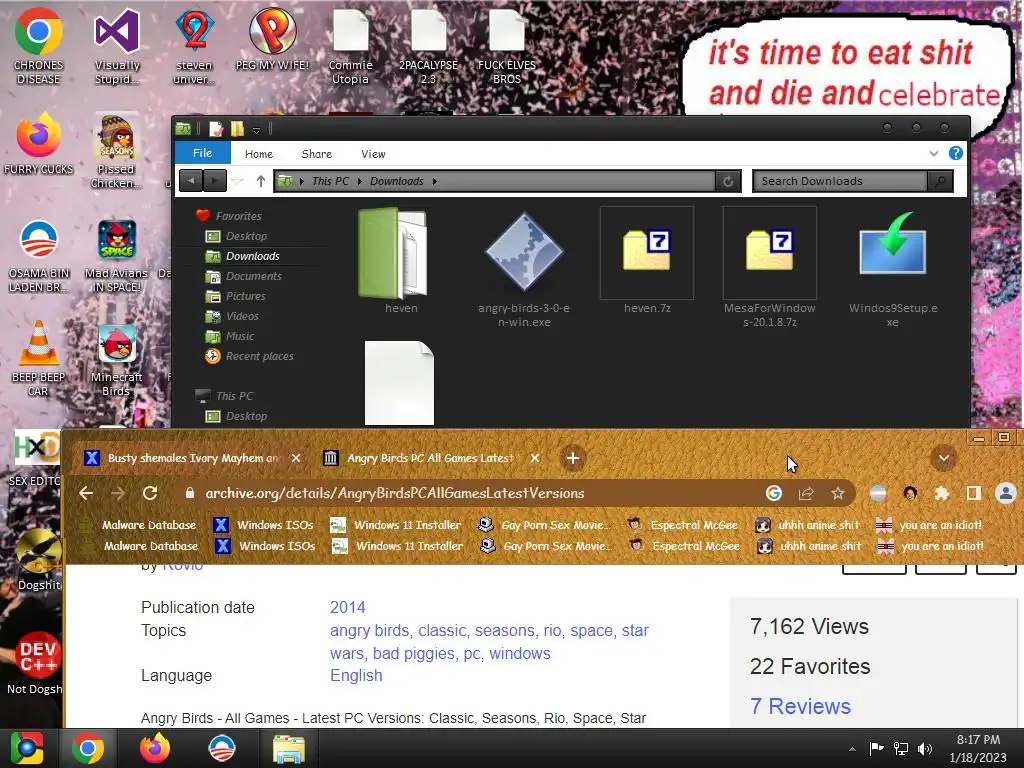The image size is (1024, 768).
Task: Open the File tab in Explorer
Action: click(x=202, y=153)
